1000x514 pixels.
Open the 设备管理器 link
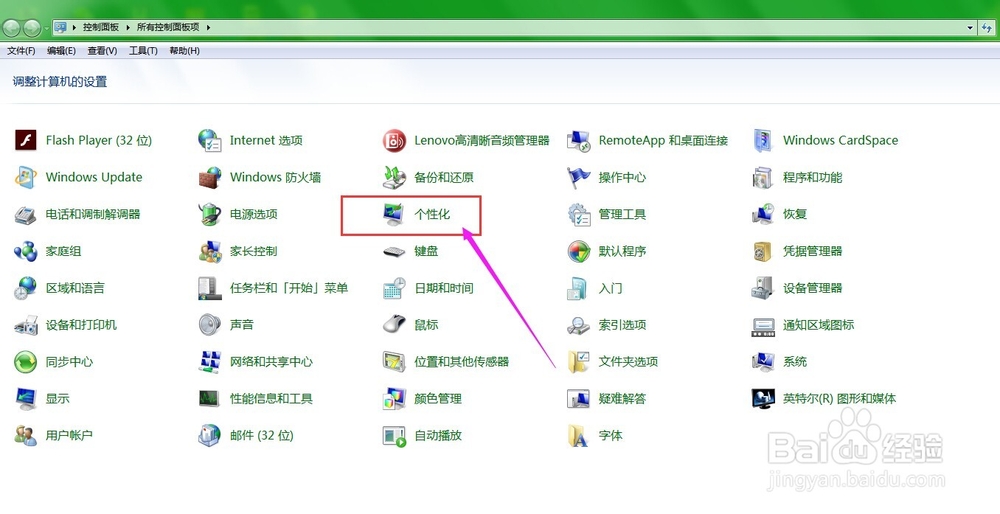812,288
